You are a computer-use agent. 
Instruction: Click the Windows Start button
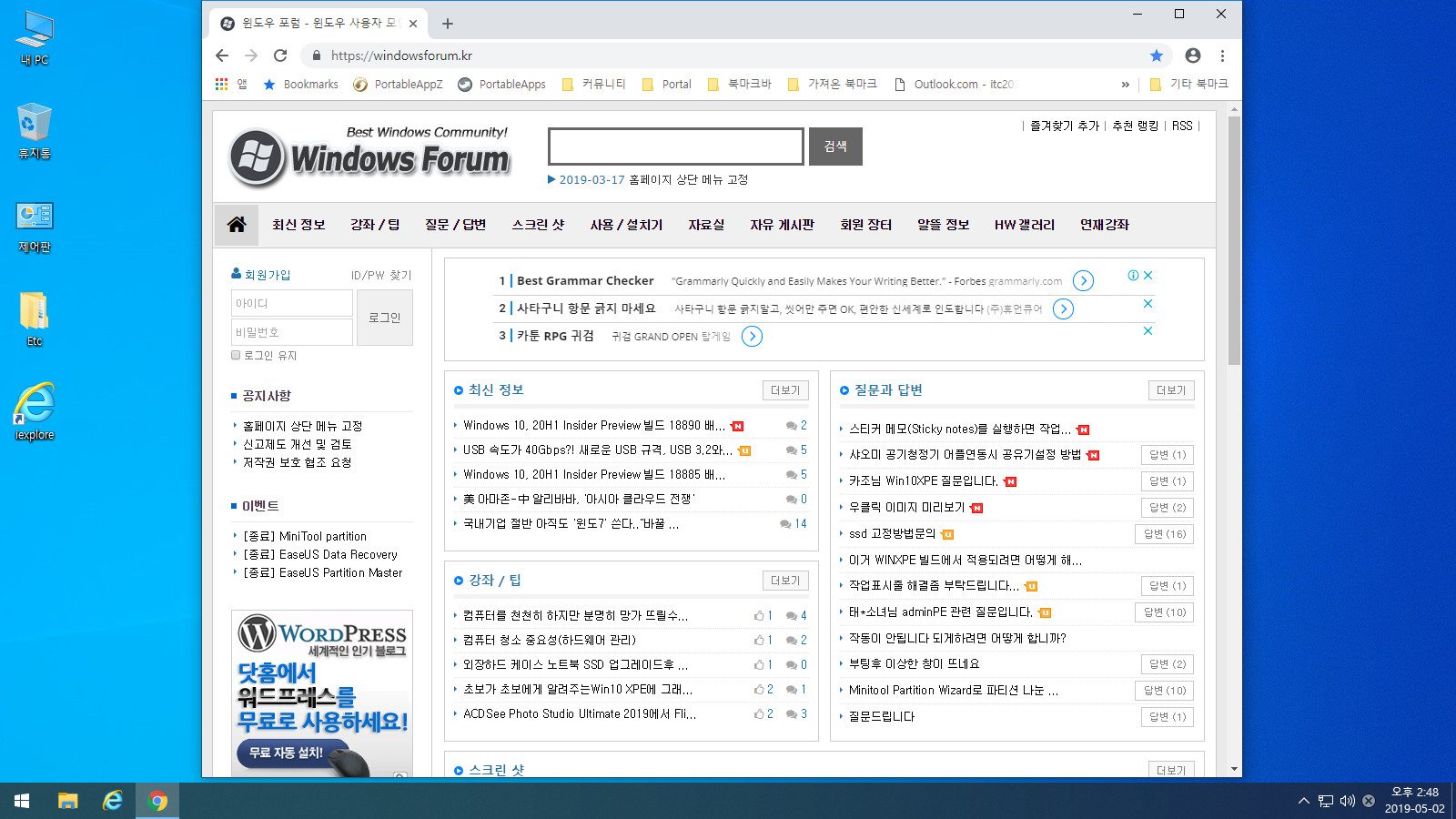pos(22,801)
